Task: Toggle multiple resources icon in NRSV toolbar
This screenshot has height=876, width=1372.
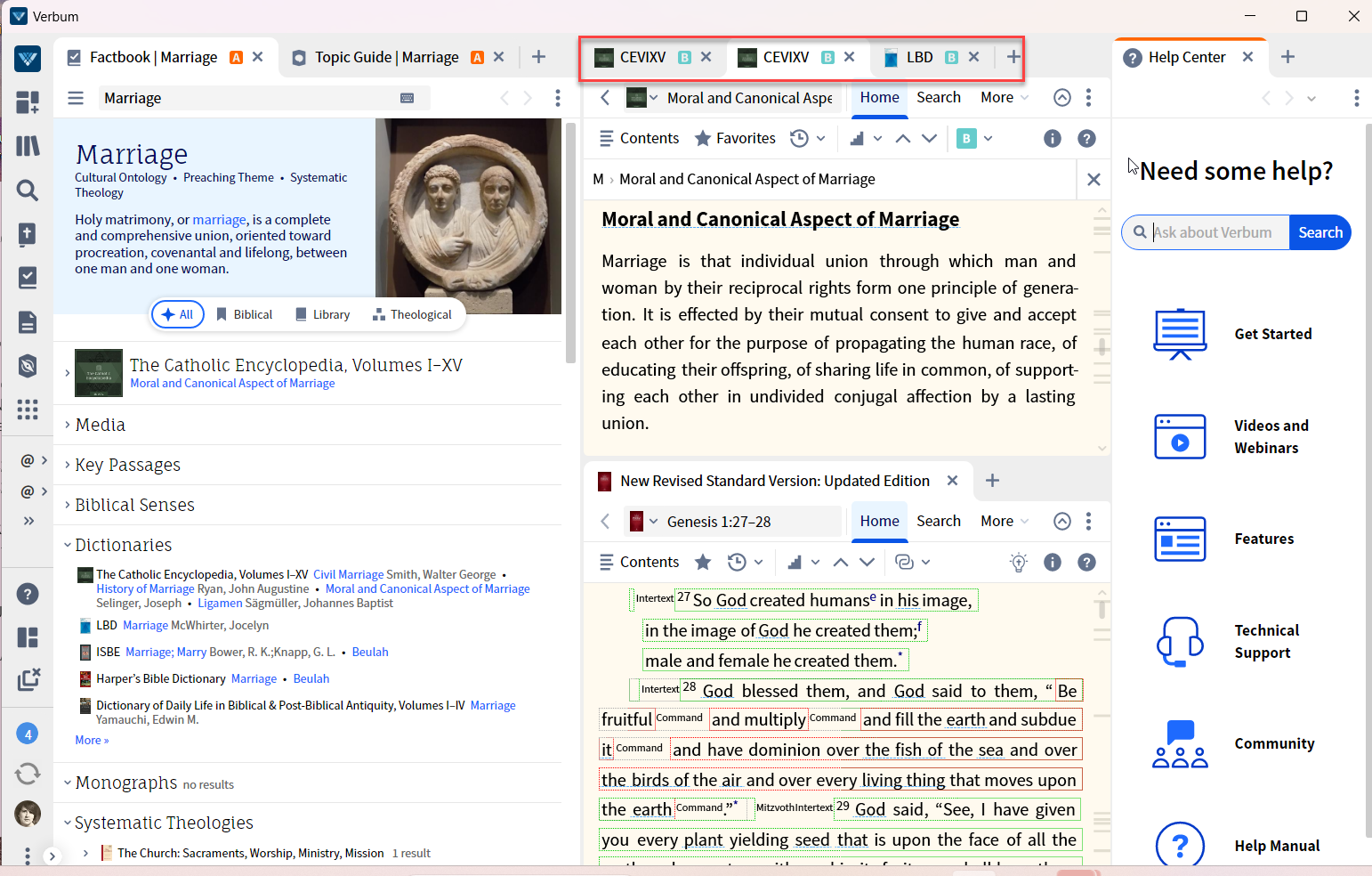Action: pos(904,562)
